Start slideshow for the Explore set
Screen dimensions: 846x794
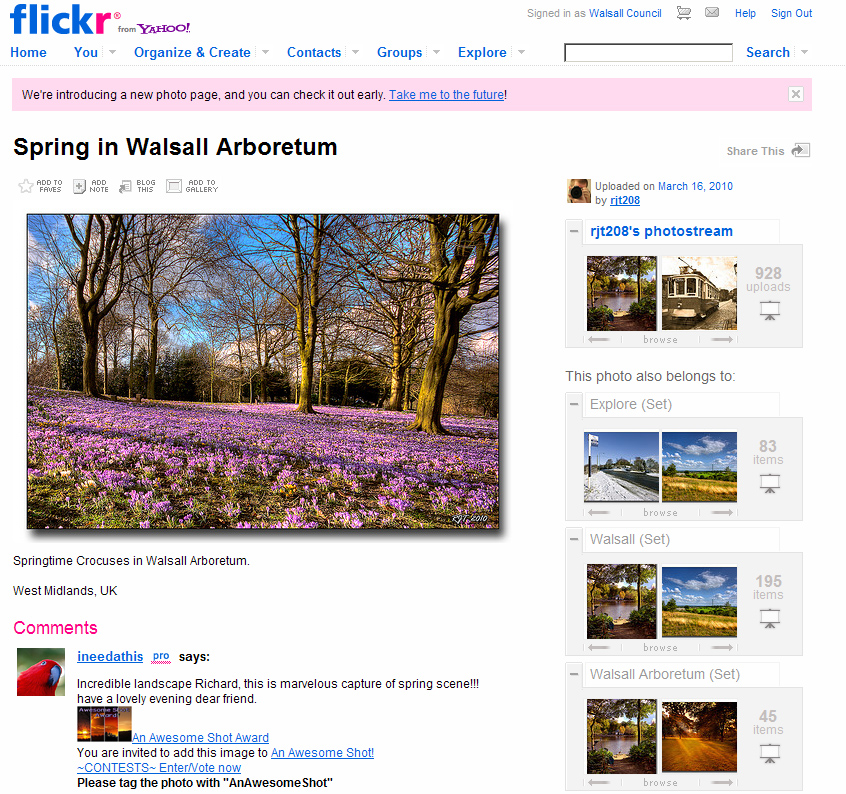click(770, 483)
